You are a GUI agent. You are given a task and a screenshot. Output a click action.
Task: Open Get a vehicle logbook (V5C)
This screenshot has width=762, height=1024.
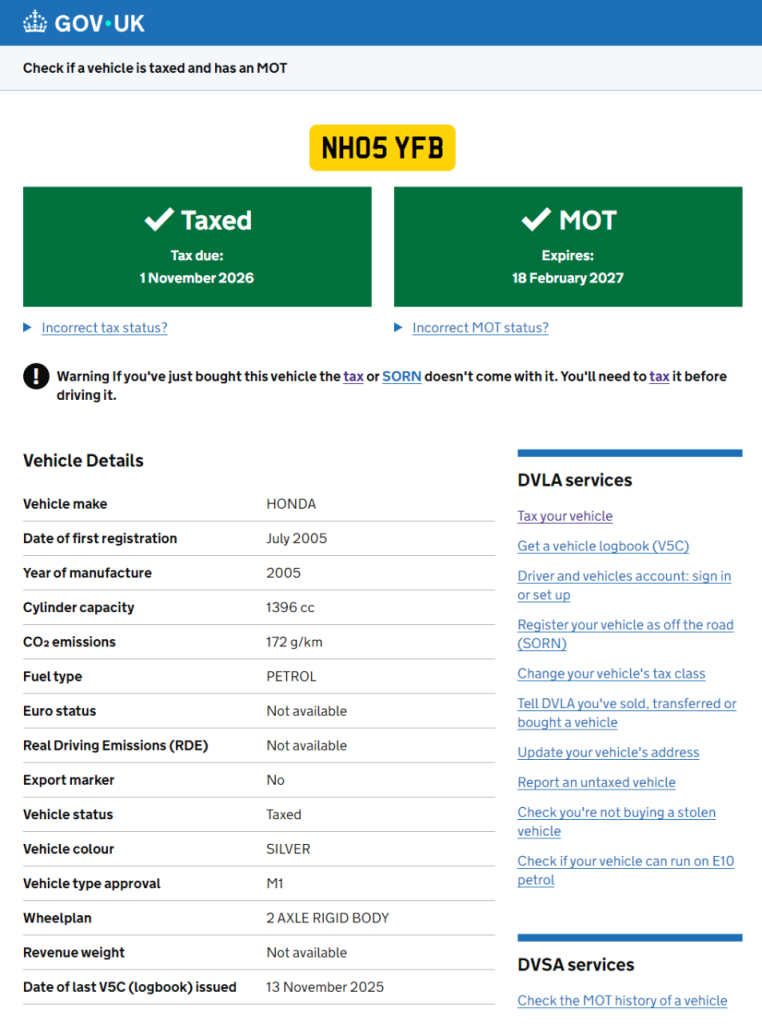coord(603,546)
